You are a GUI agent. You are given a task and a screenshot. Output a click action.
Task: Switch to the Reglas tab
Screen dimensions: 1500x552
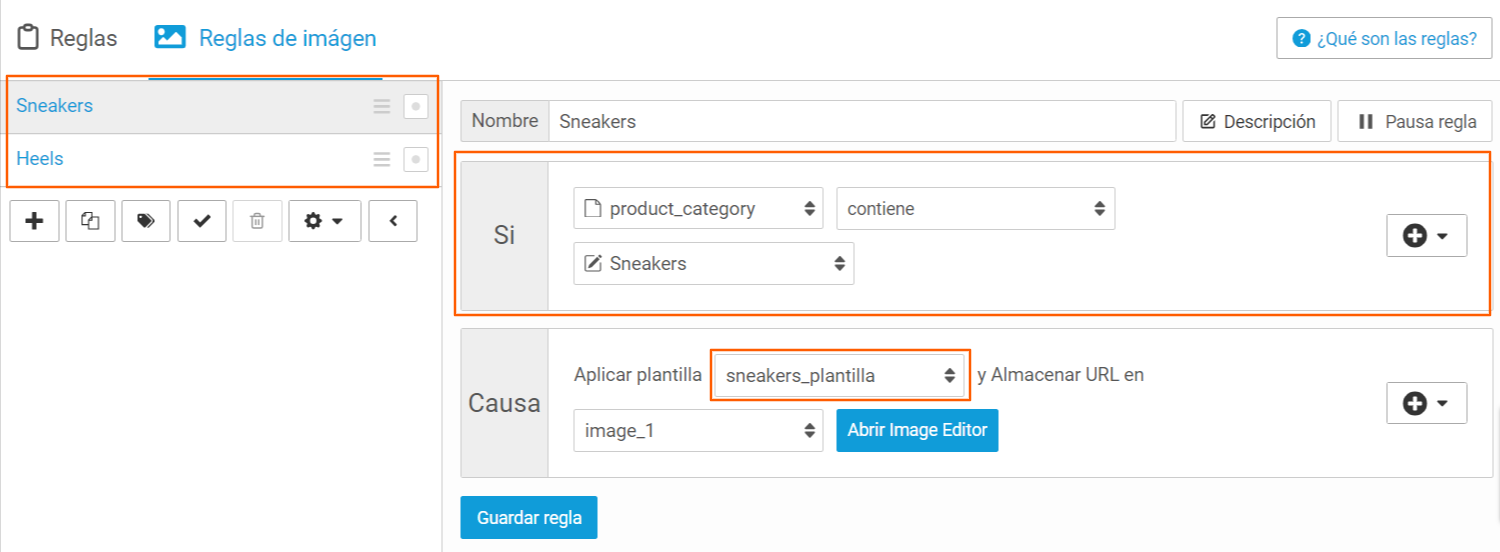(69, 38)
